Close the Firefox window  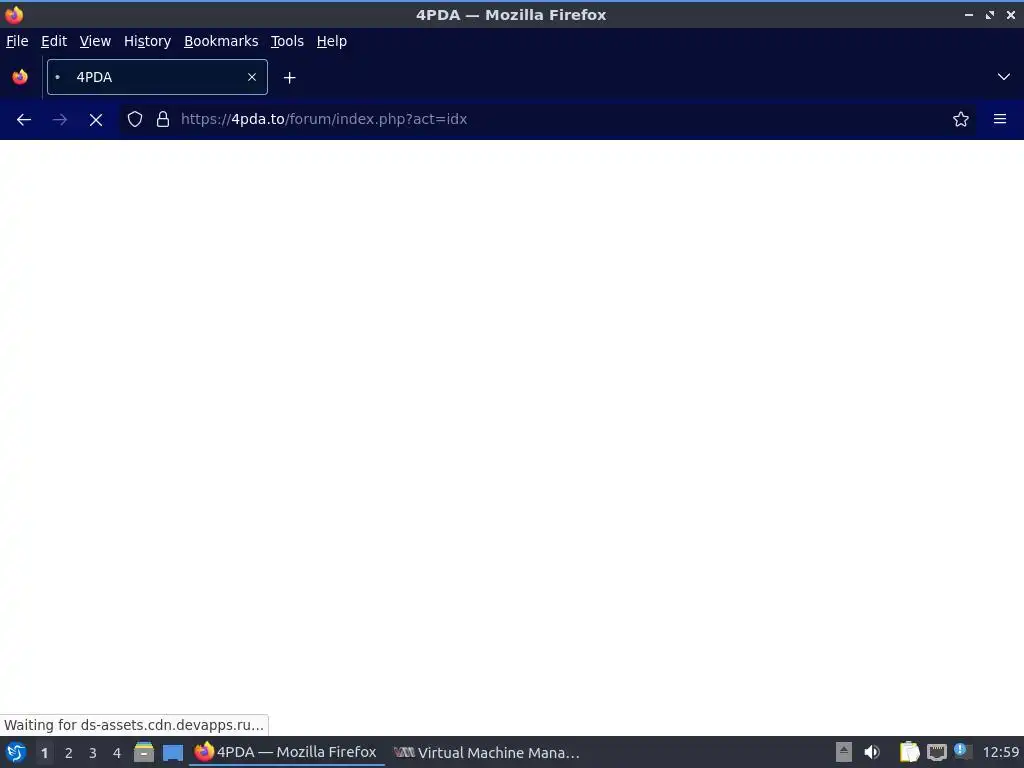(x=1010, y=14)
